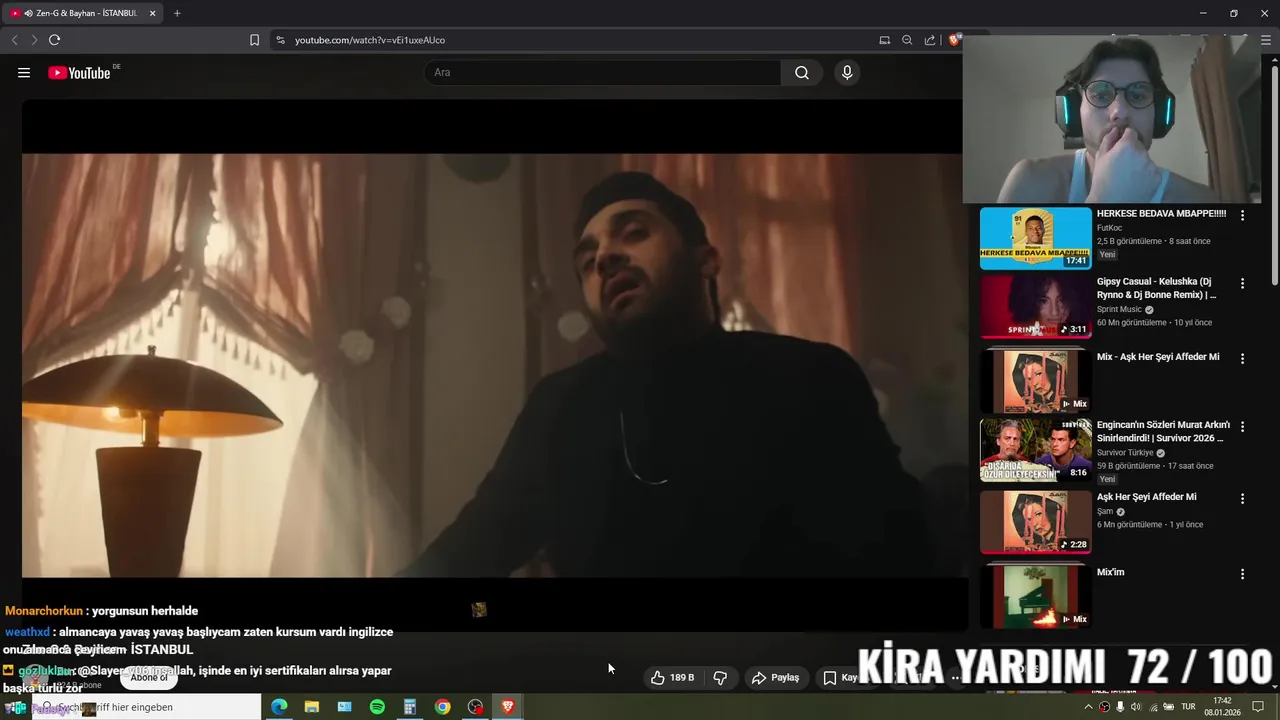Dislike the video
Viewport: 1280px width, 720px height.
[720, 677]
